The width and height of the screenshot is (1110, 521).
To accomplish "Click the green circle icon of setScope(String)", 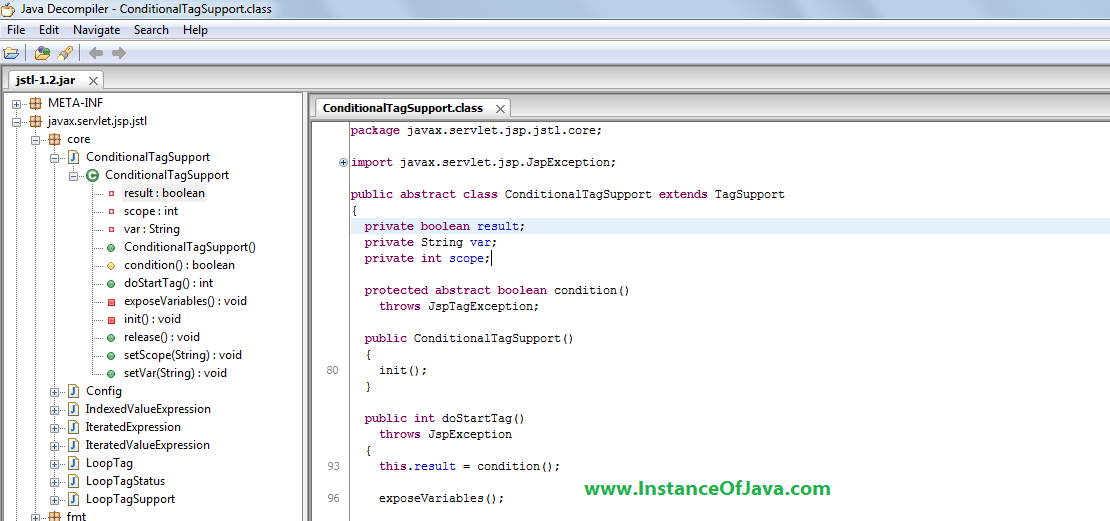I will tap(111, 356).
